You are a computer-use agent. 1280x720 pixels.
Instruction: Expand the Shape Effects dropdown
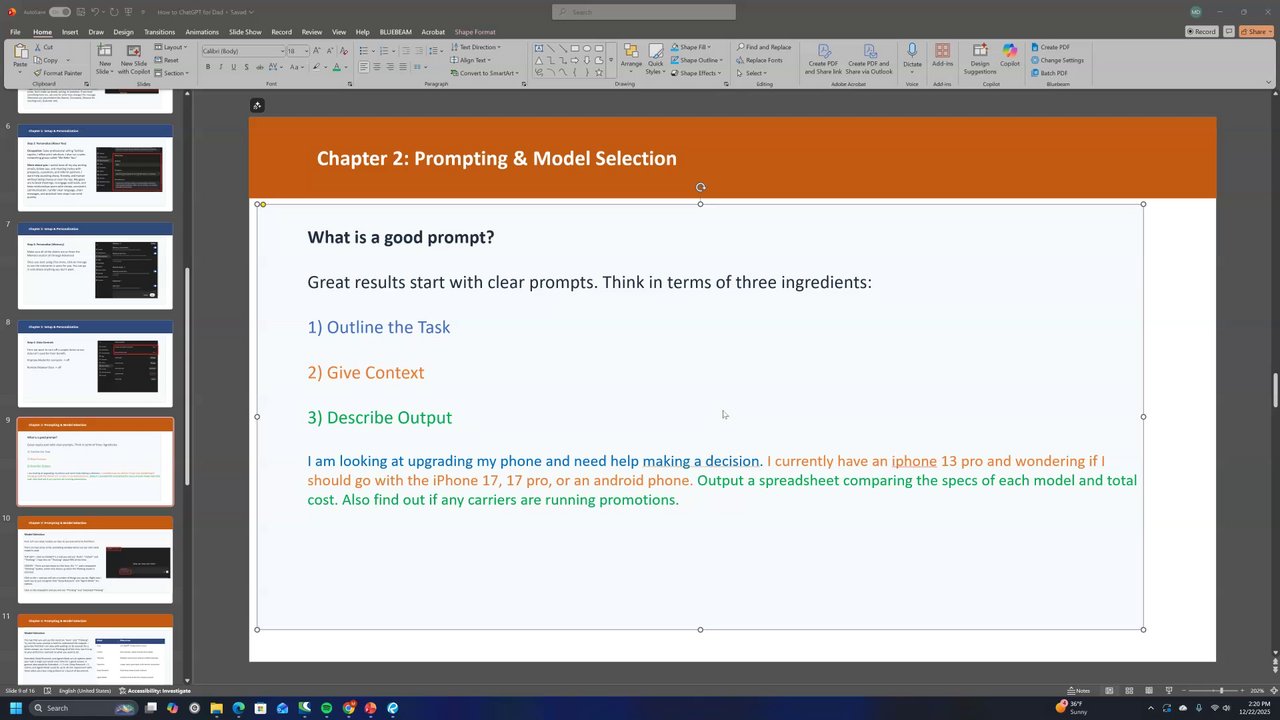click(x=696, y=73)
